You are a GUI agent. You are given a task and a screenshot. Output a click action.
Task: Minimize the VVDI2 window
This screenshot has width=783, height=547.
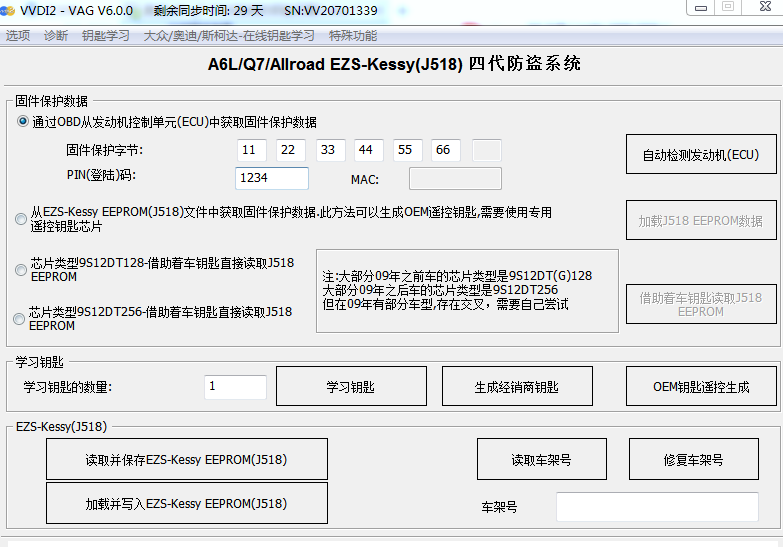click(x=701, y=8)
